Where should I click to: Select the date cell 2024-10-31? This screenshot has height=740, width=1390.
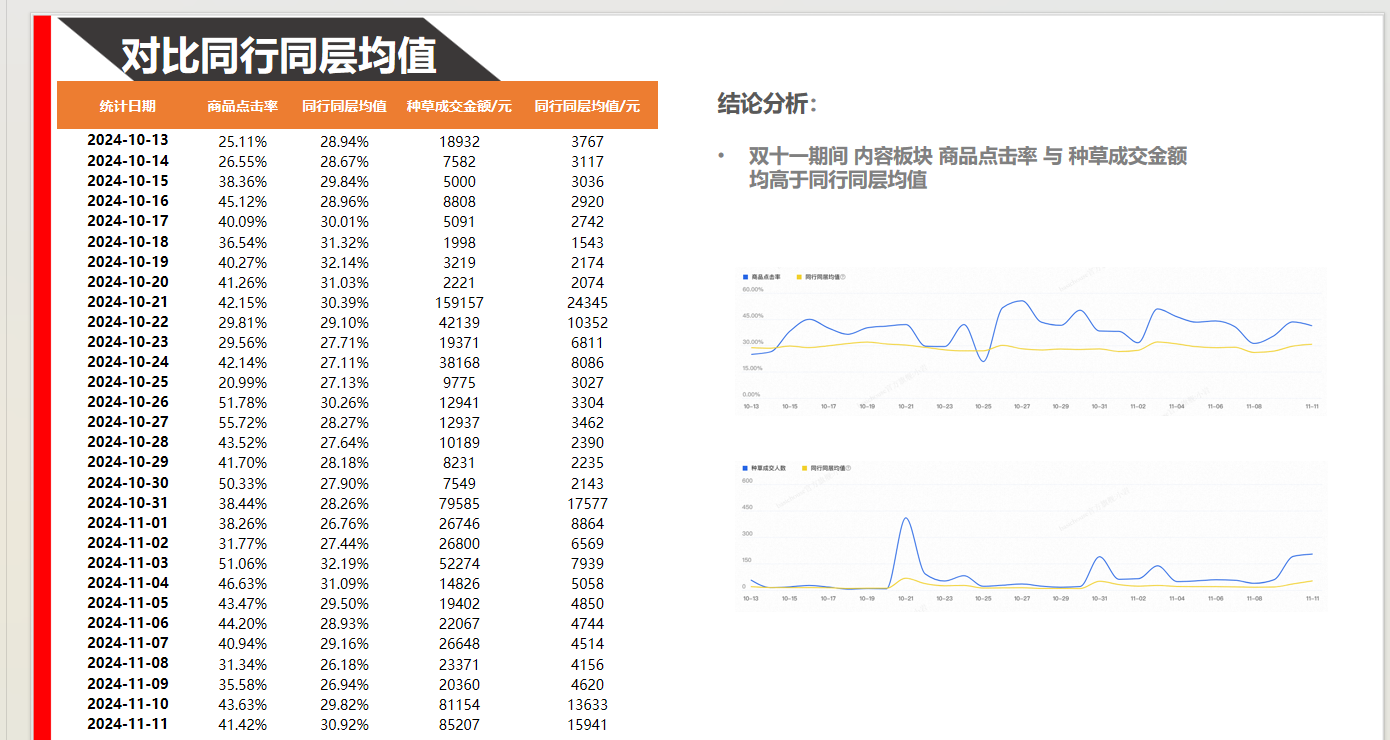point(128,503)
